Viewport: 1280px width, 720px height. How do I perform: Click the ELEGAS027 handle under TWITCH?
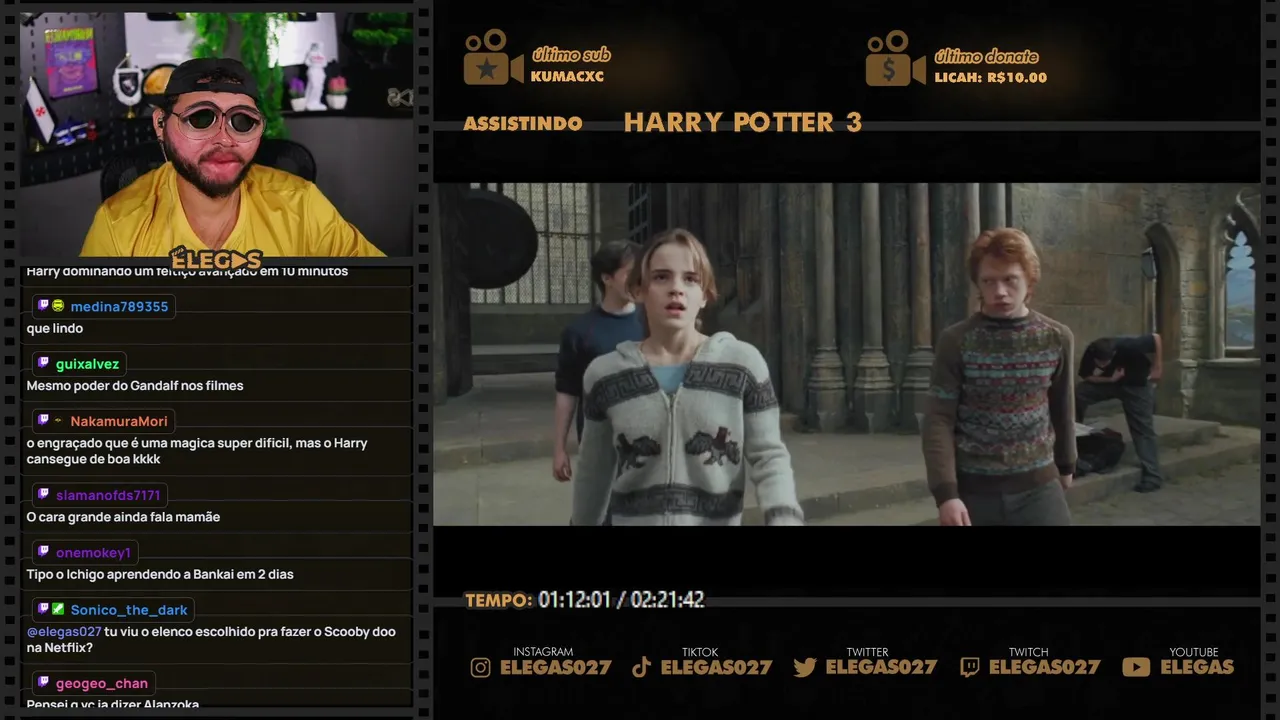coord(1044,668)
